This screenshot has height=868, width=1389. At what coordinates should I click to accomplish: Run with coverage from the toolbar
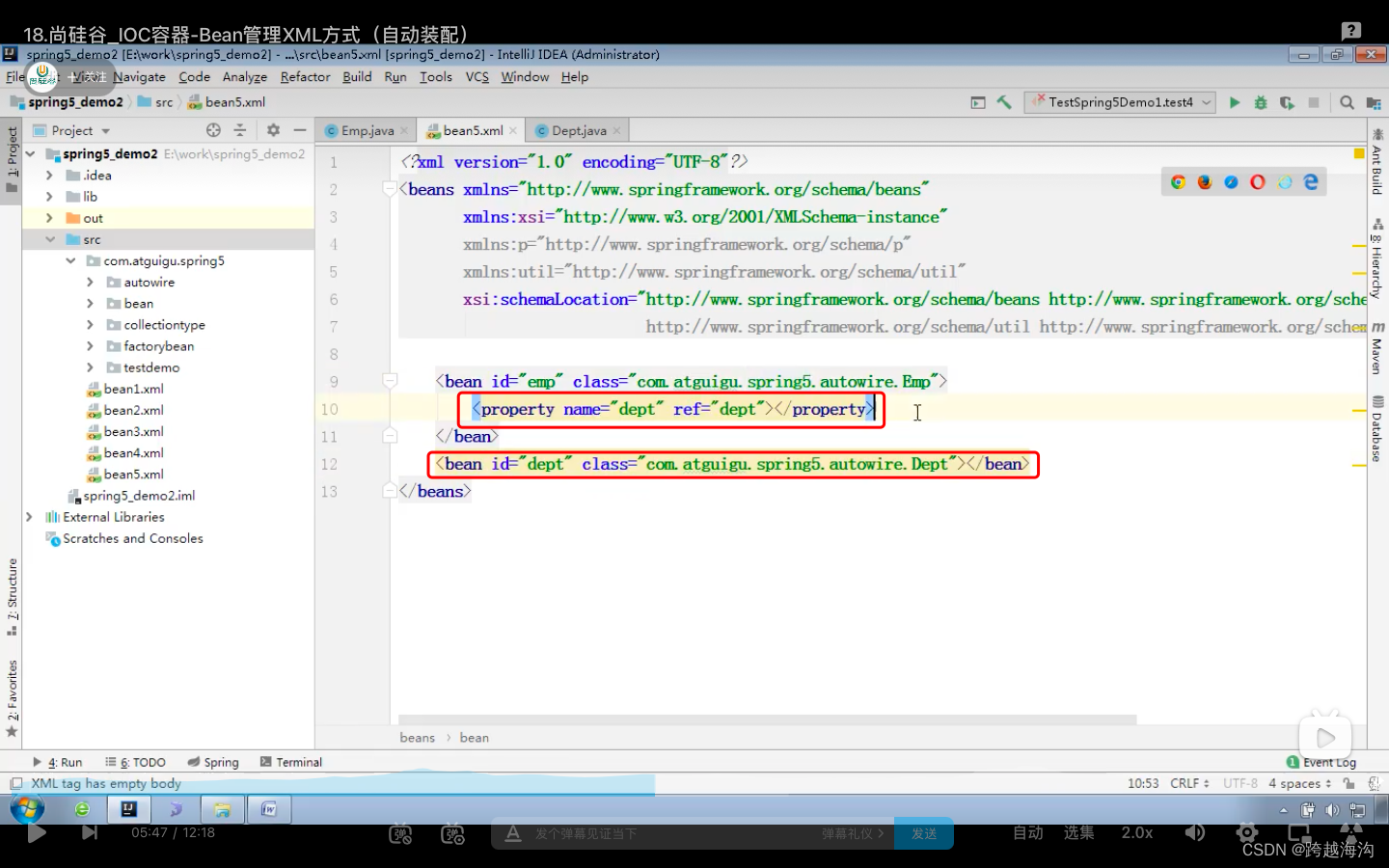coord(1287,102)
